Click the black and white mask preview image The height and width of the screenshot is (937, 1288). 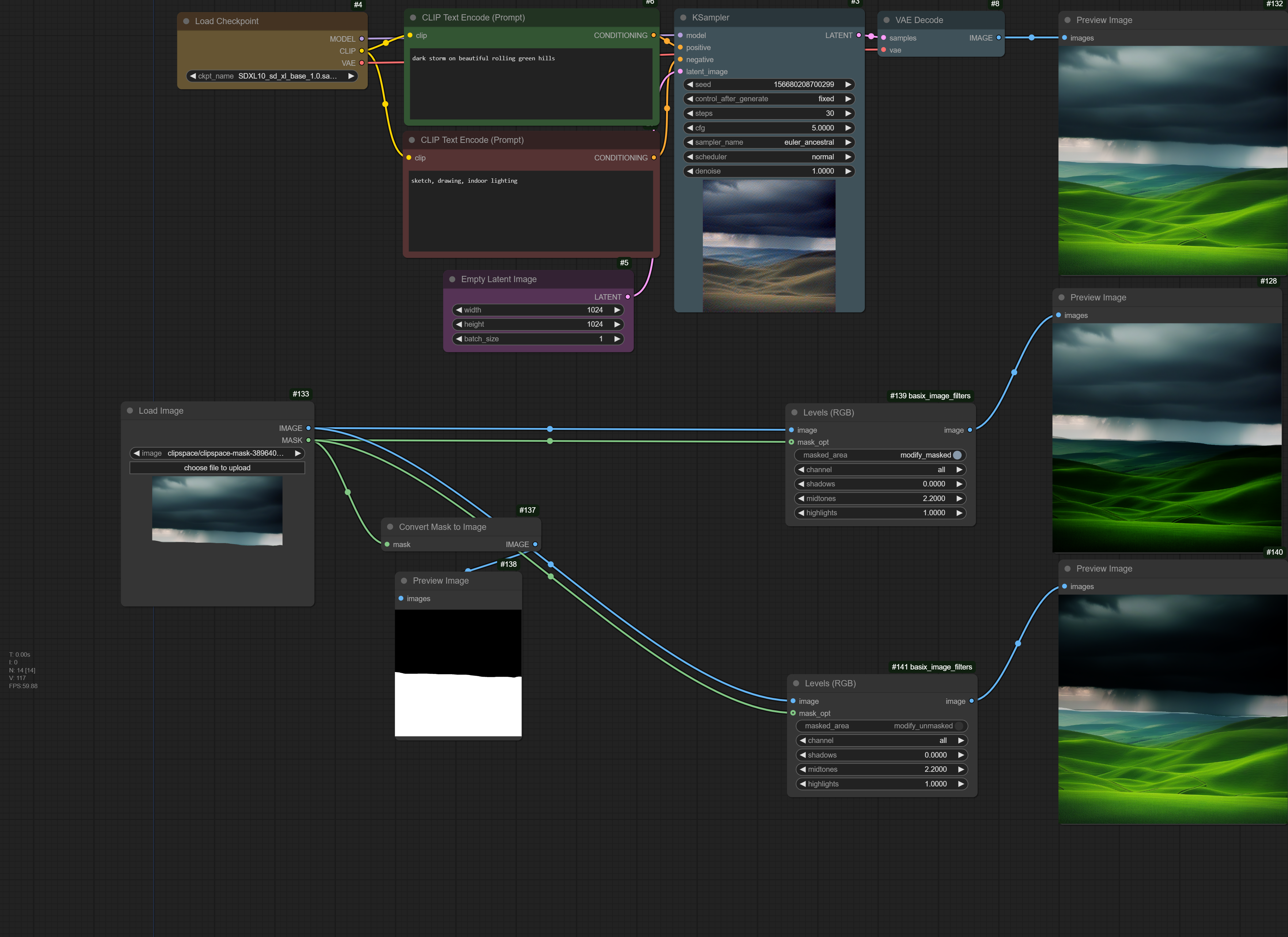pyautogui.click(x=458, y=673)
